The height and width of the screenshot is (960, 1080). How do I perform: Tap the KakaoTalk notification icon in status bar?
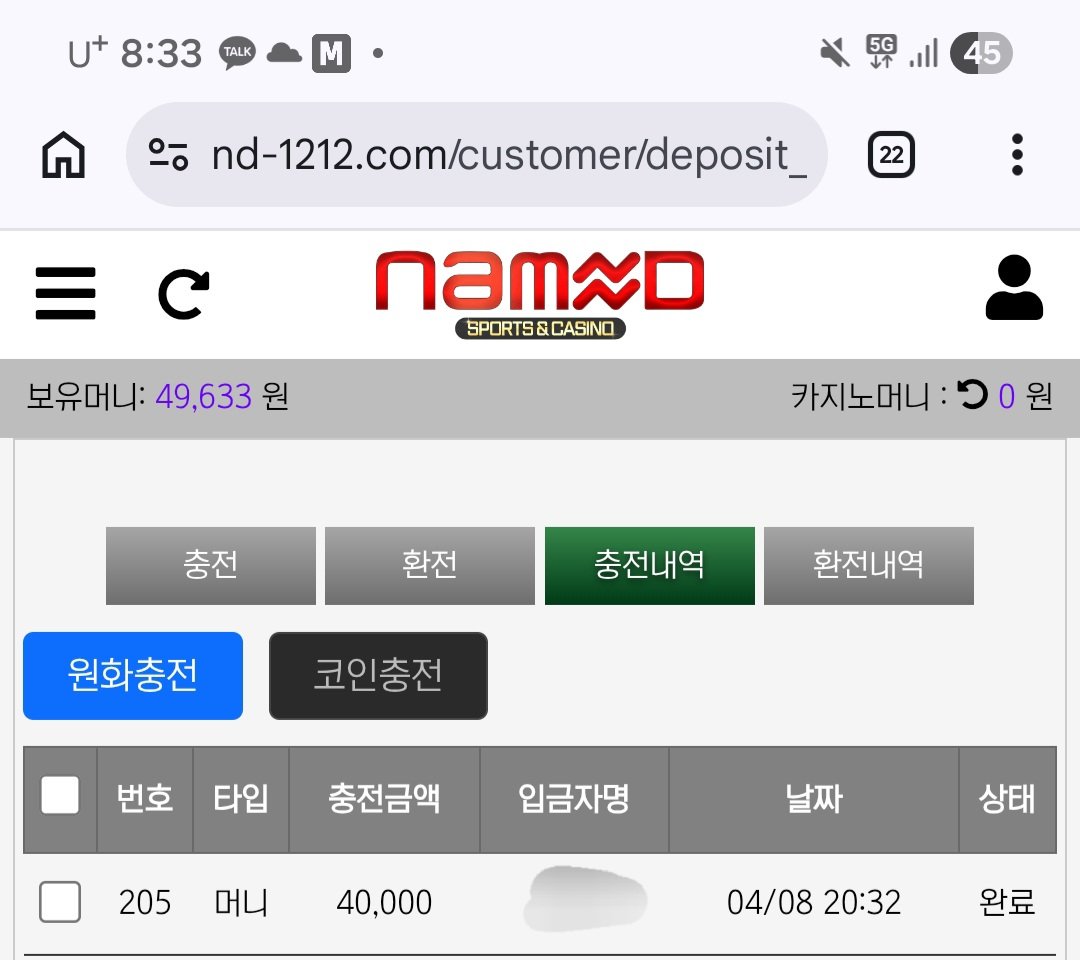click(x=237, y=53)
